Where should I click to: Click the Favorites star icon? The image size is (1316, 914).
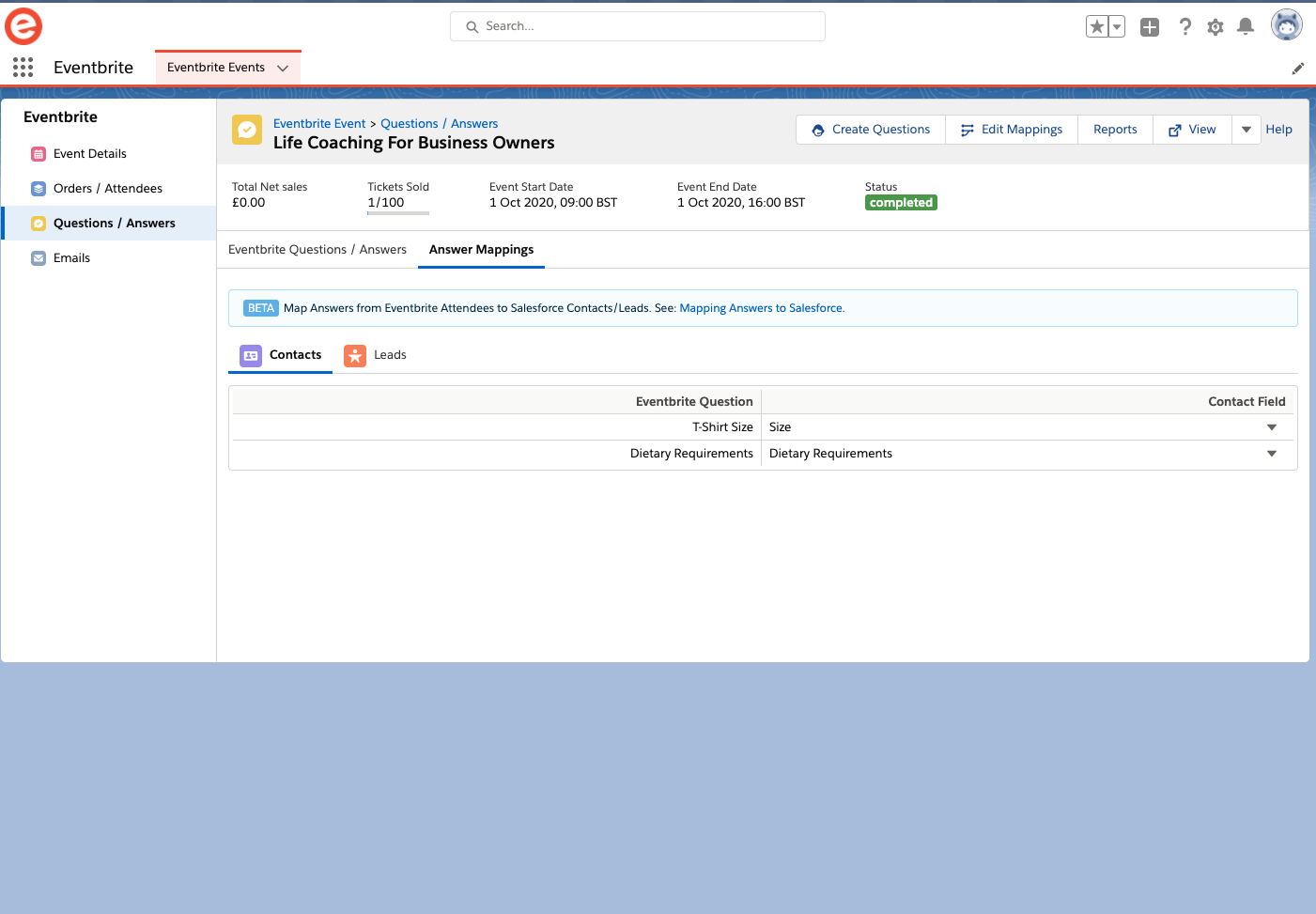tap(1097, 26)
